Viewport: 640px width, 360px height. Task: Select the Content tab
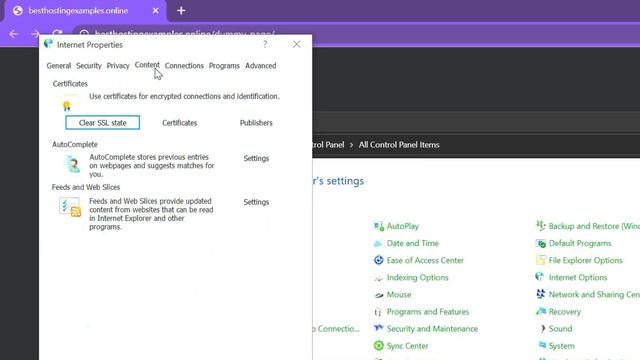coord(147,65)
